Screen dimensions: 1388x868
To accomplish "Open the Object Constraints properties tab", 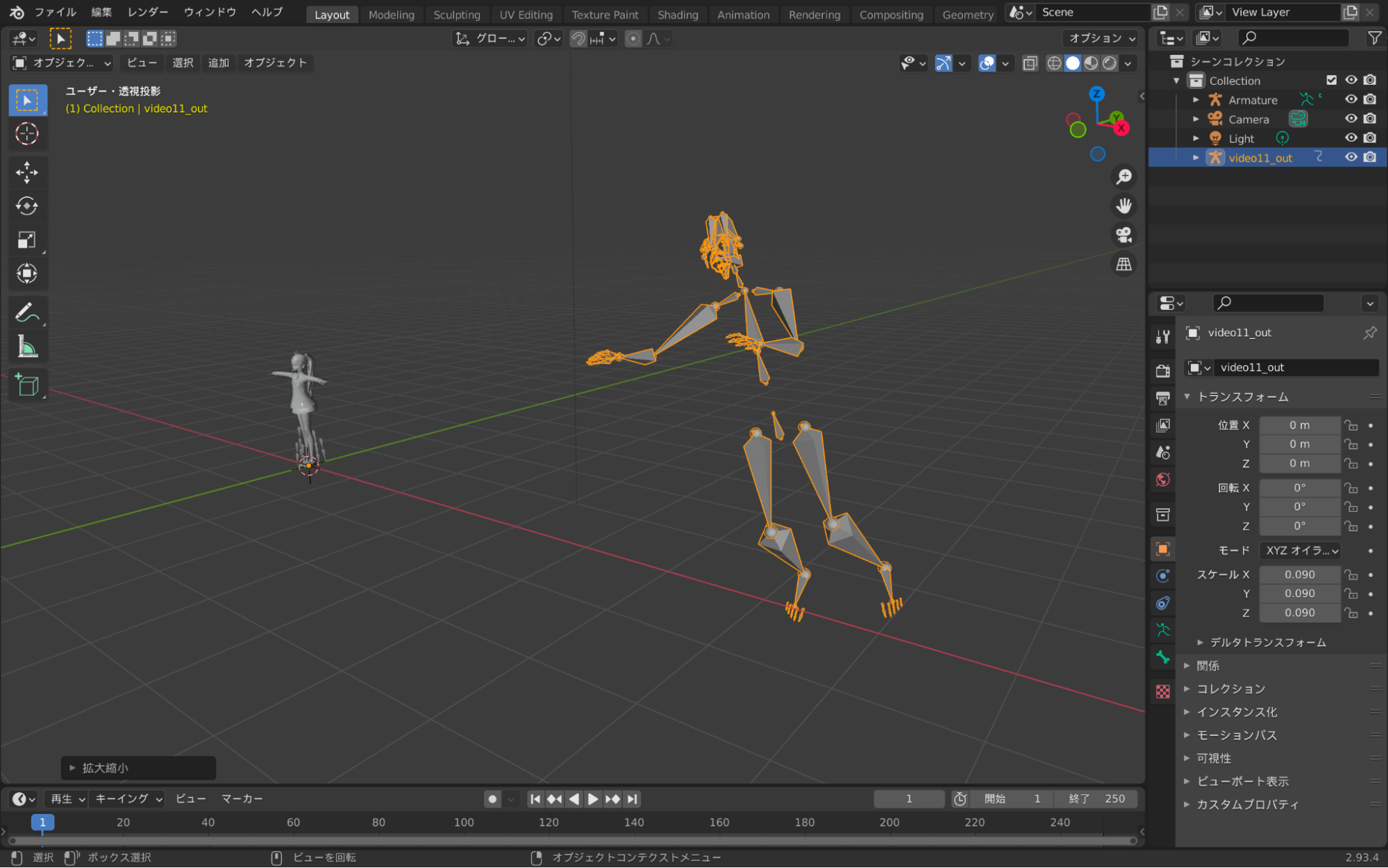I will click(1163, 603).
